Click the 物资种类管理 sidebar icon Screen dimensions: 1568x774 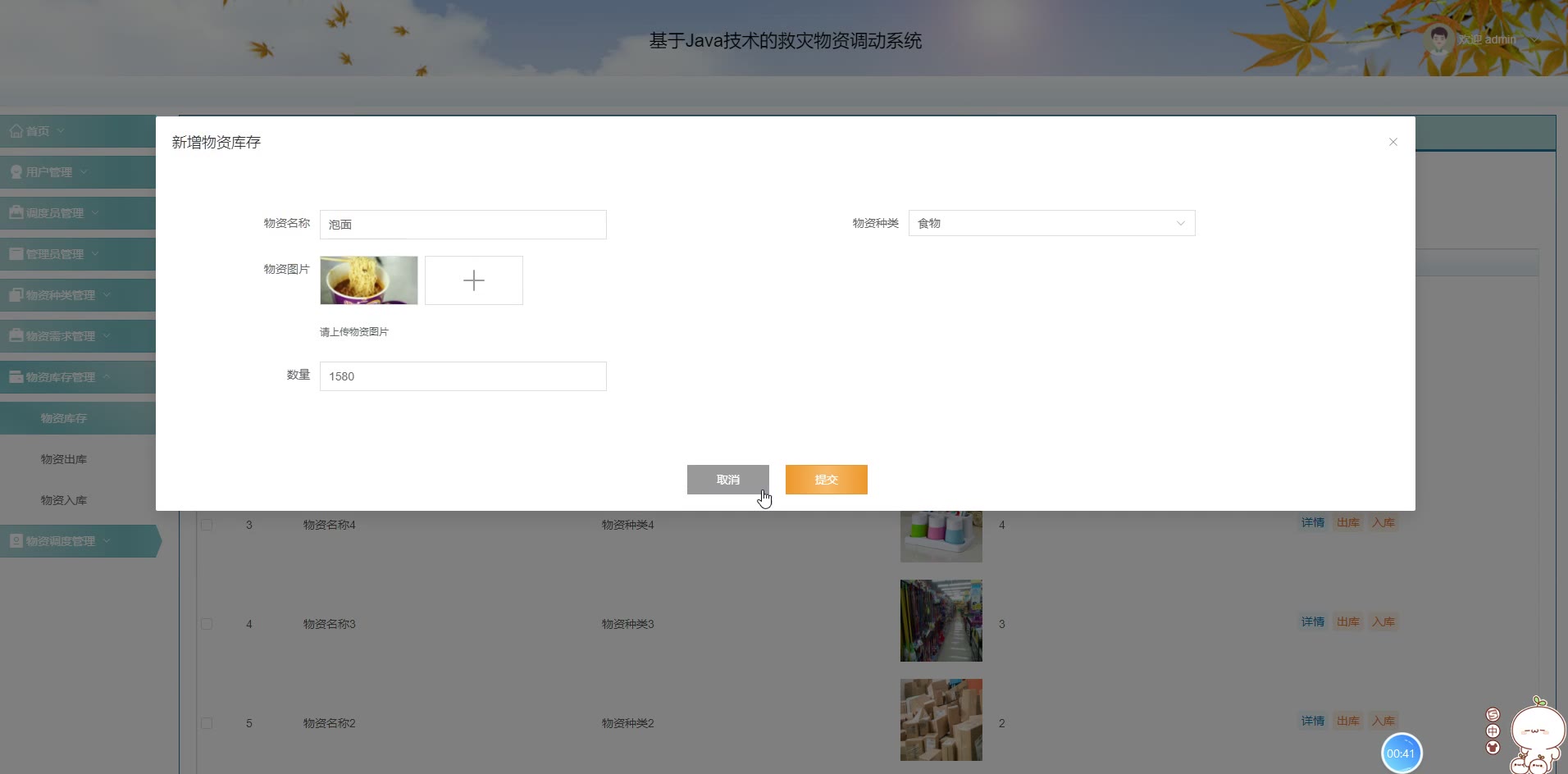[x=16, y=295]
